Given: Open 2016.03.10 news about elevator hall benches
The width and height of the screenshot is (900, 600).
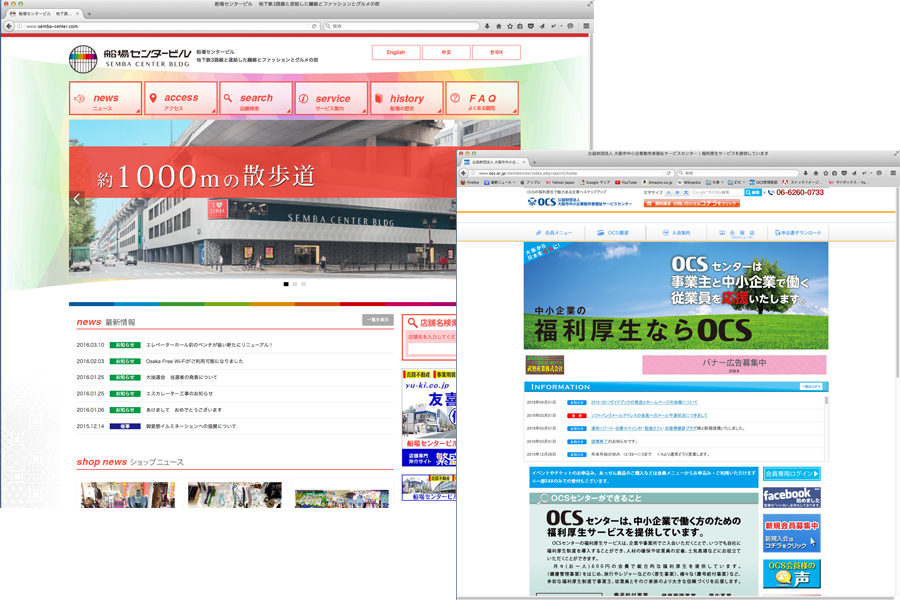Looking at the screenshot, I should click(x=209, y=345).
